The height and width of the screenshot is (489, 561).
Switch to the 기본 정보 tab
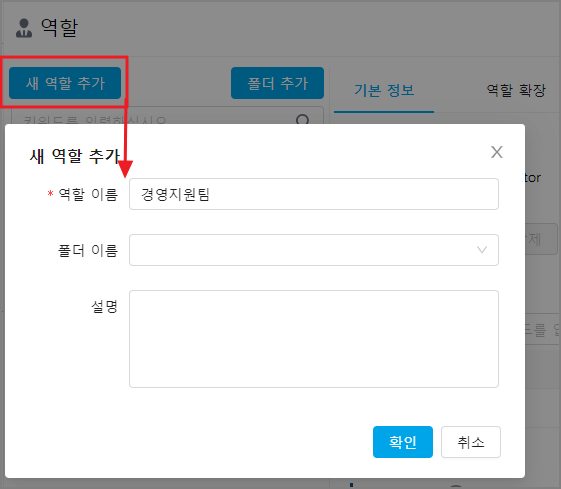coord(384,90)
